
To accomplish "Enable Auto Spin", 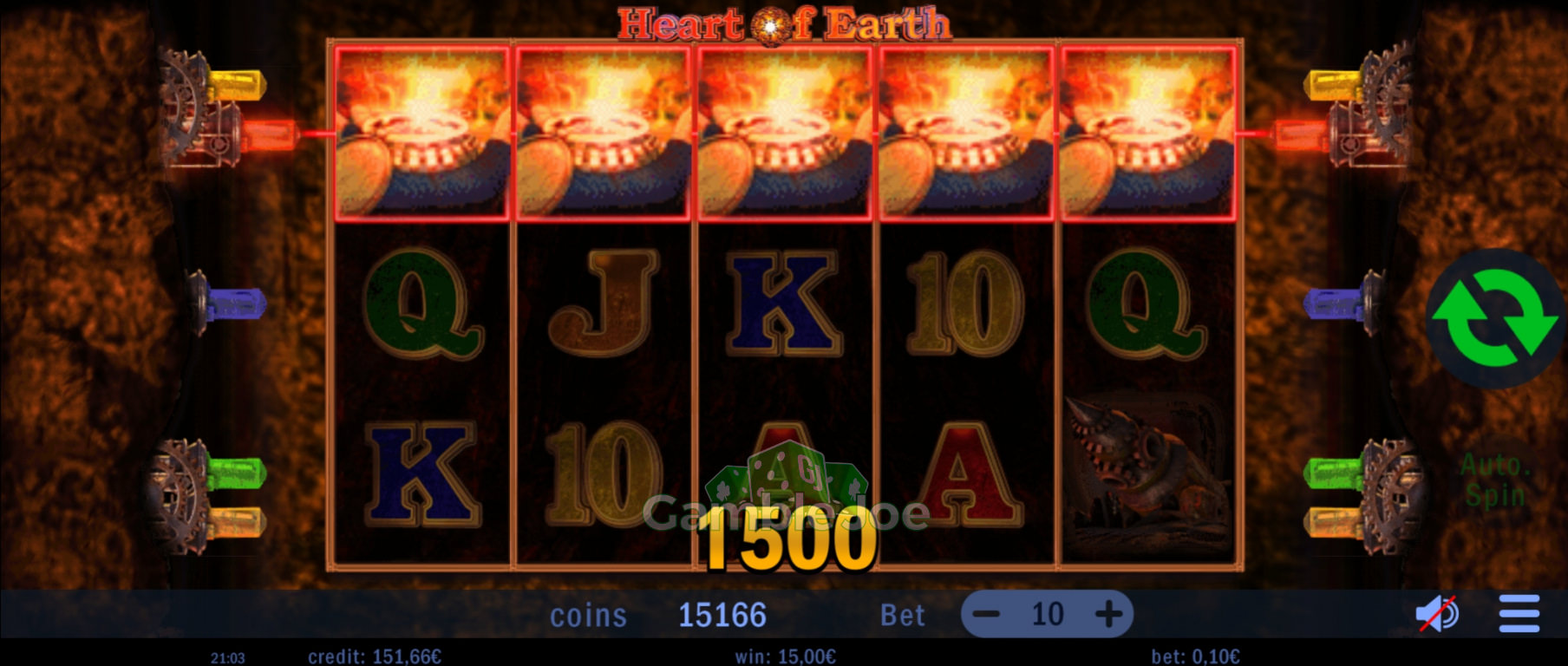I will [x=1496, y=480].
